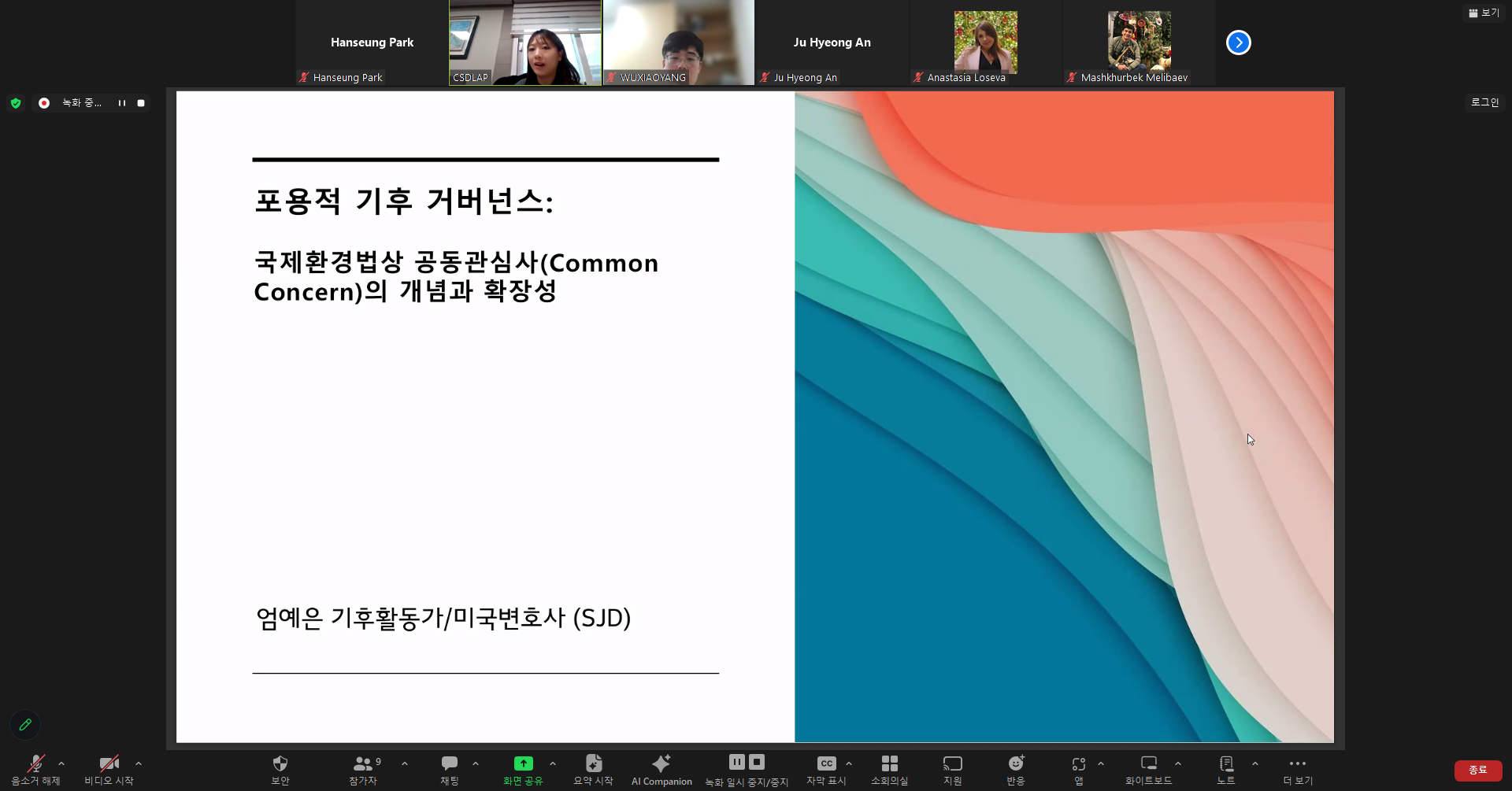
Task: Expand the share screen options arrow
Action: coord(553,763)
